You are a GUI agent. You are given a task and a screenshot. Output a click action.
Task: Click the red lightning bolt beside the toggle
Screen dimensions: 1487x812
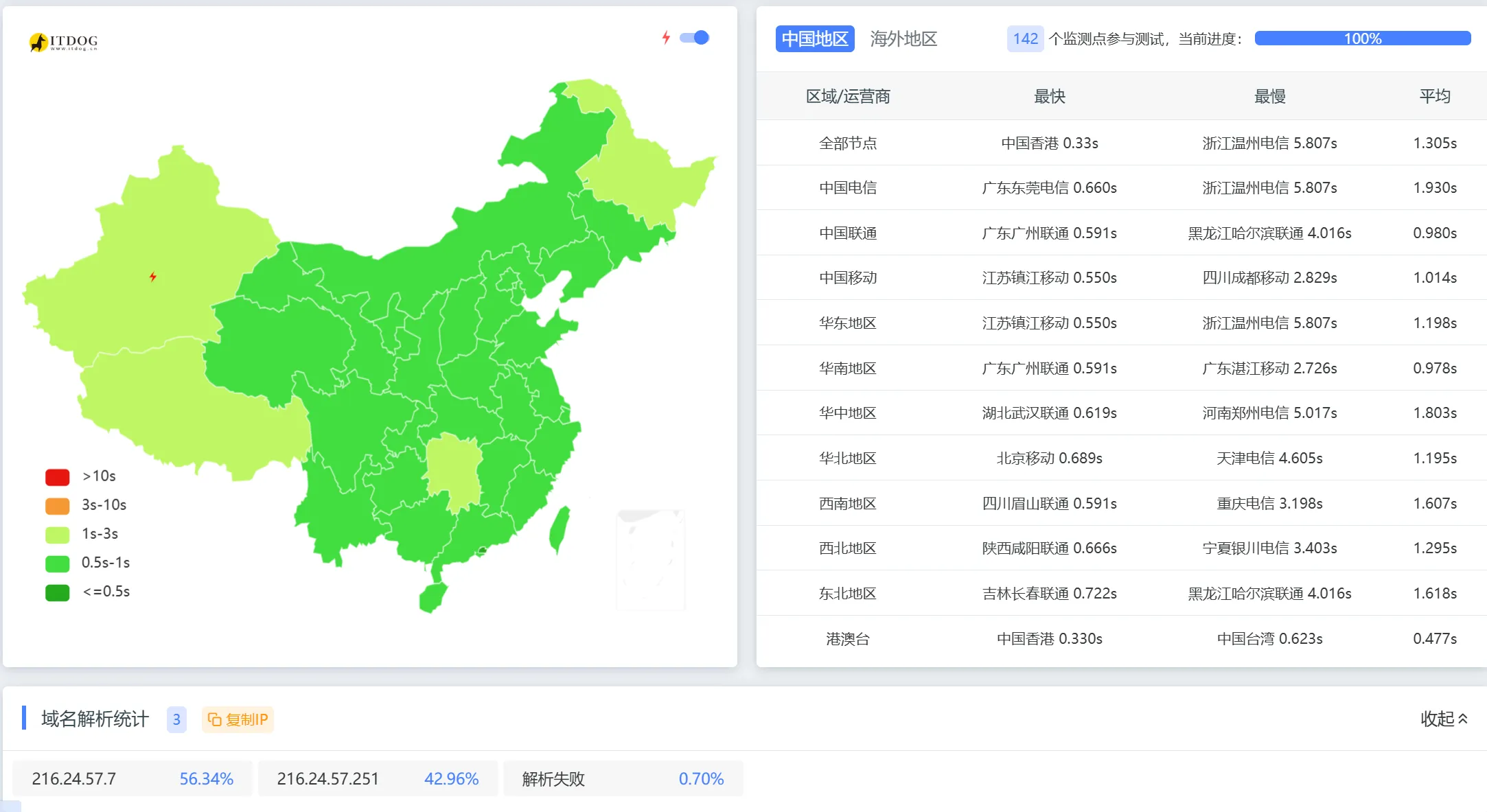click(x=665, y=38)
